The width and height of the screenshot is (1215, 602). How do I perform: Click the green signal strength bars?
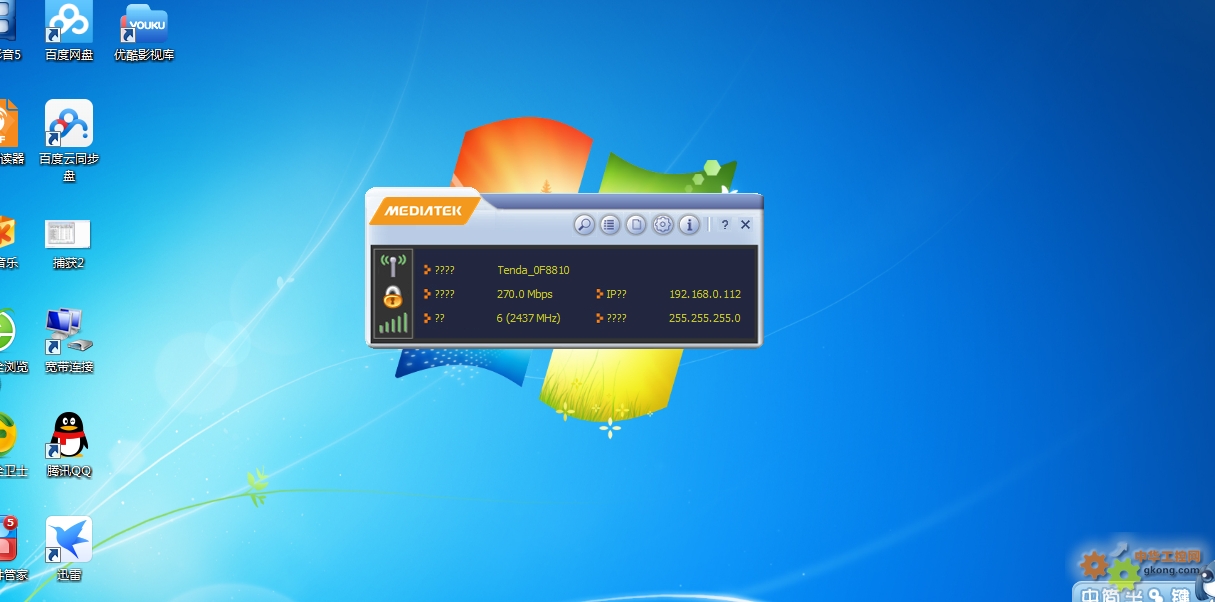pyautogui.click(x=393, y=322)
